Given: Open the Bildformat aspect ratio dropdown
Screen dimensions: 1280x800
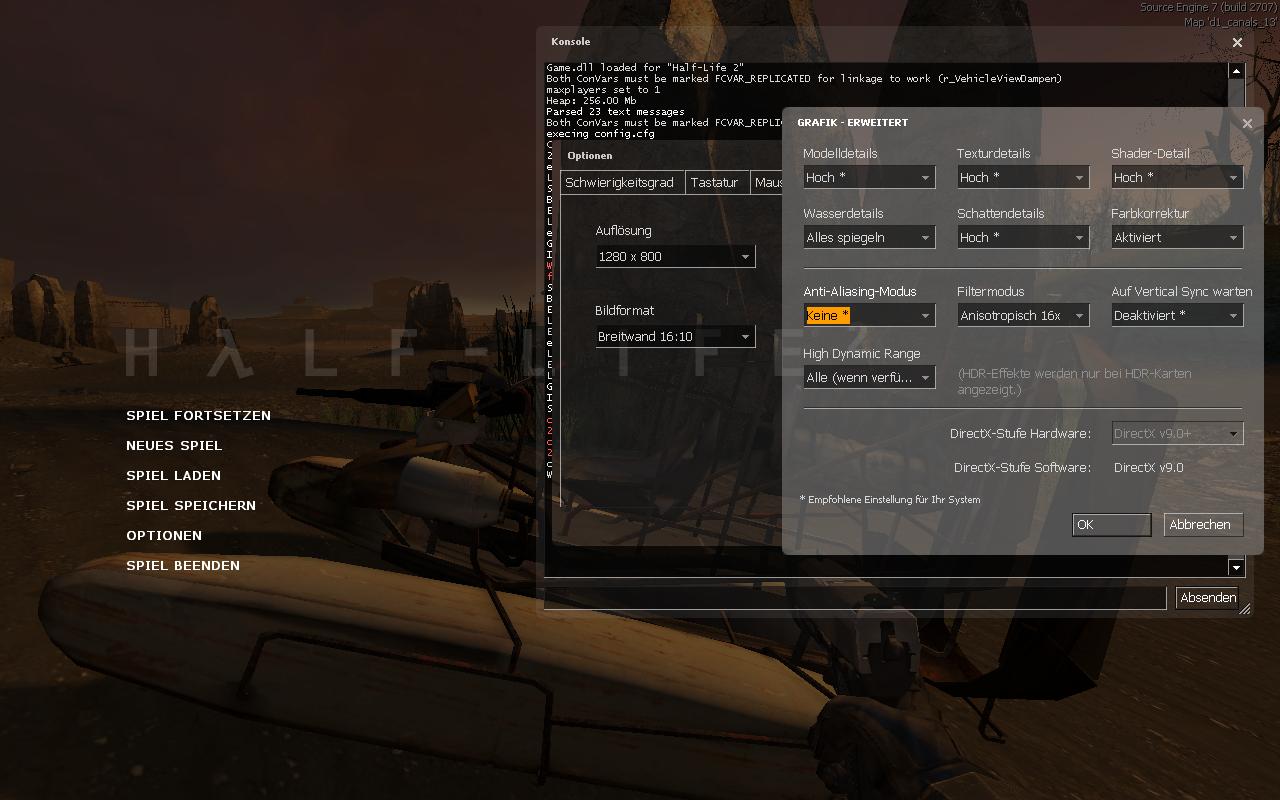Looking at the screenshot, I should (x=675, y=336).
